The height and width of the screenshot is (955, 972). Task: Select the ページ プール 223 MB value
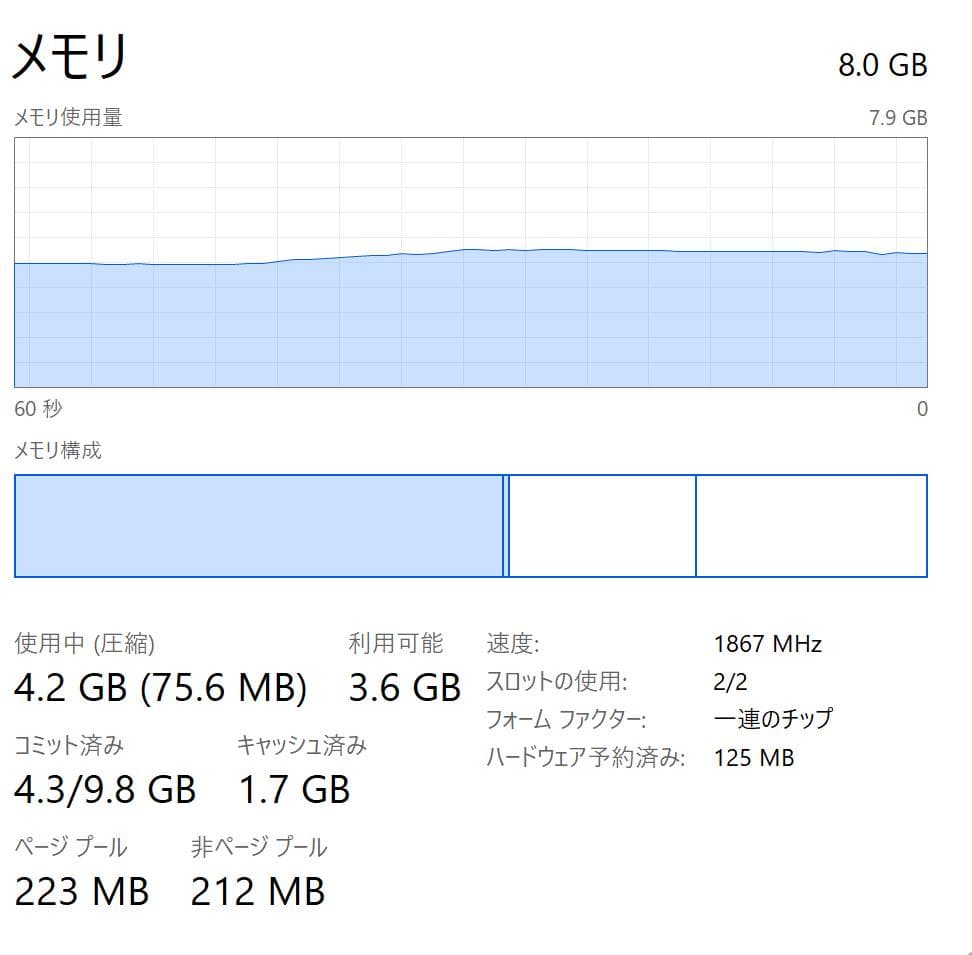[x=83, y=890]
